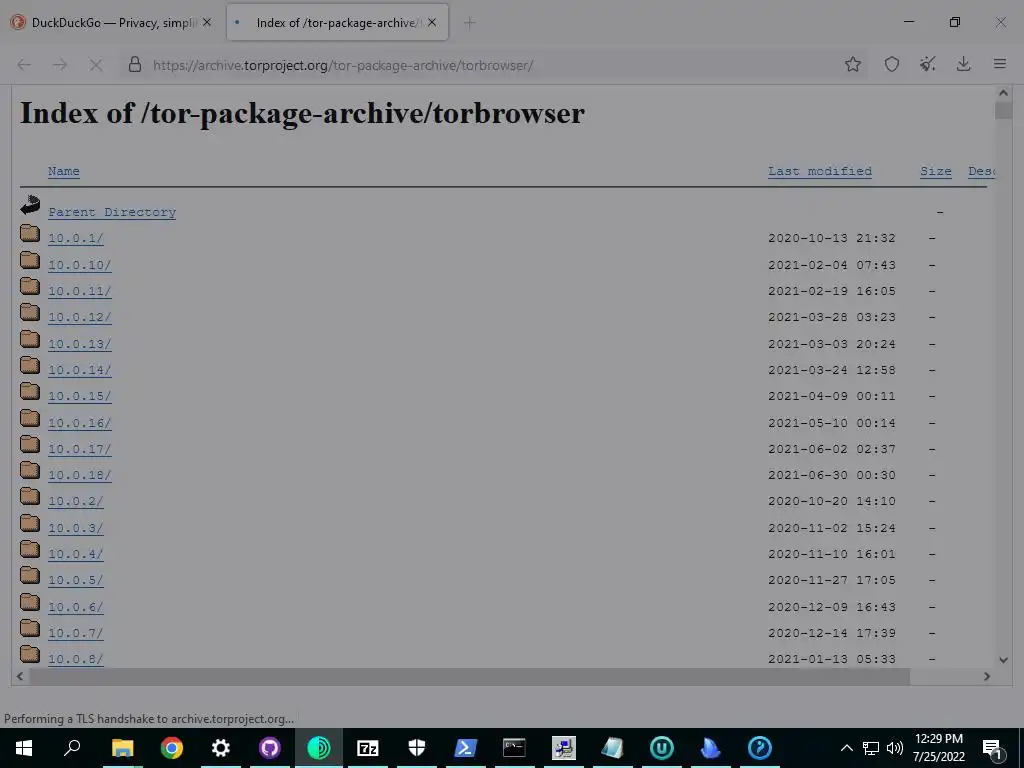Viewport: 1024px width, 768px height.
Task: Click the folder icon beside 10.0.14/
Action: pos(29,364)
